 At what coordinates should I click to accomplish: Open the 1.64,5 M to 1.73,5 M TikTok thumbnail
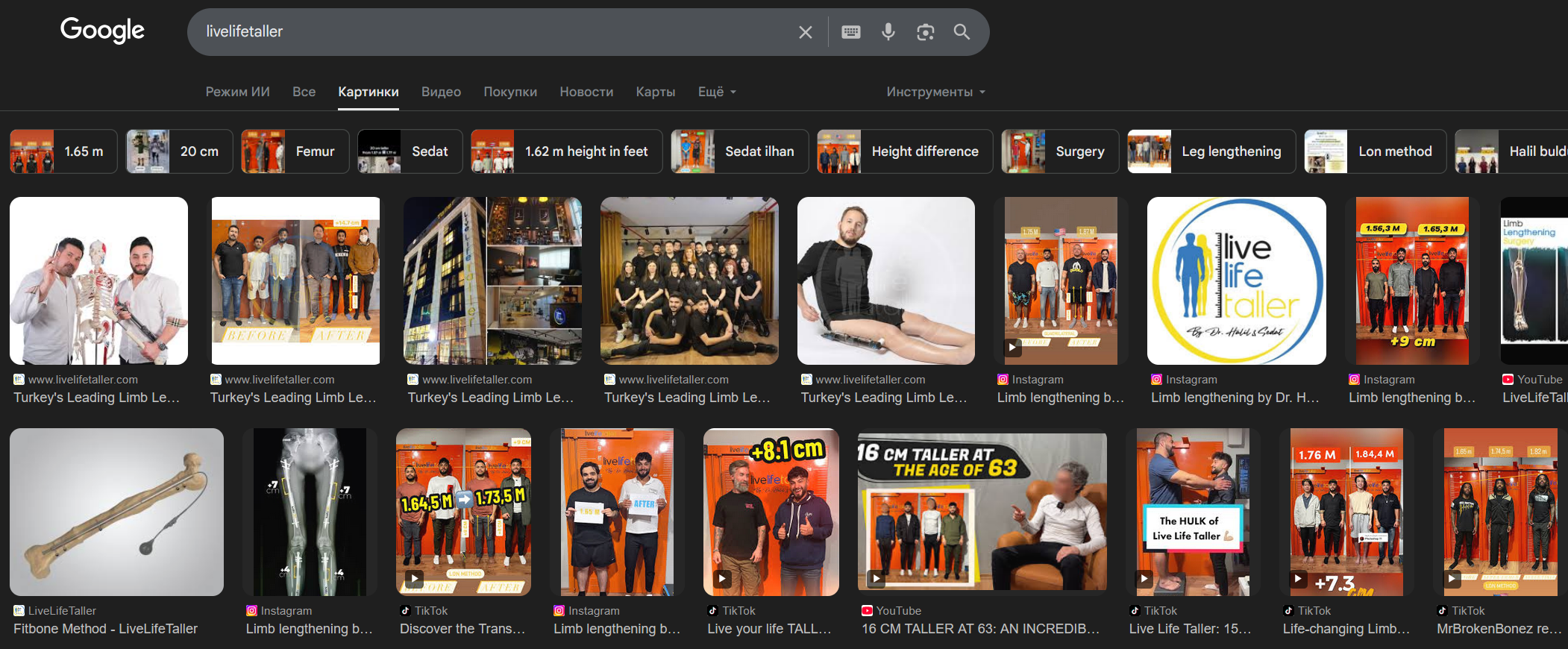click(x=463, y=512)
